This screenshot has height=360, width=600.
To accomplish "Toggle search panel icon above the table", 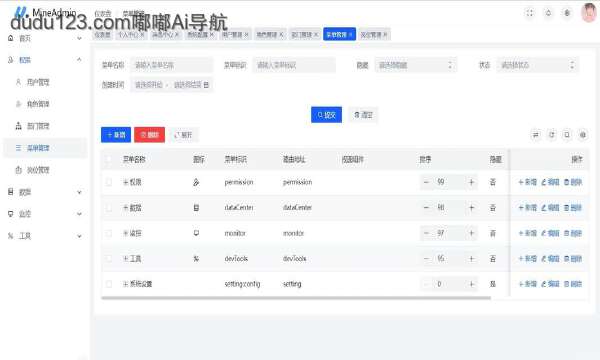I will pyautogui.click(x=536, y=135).
